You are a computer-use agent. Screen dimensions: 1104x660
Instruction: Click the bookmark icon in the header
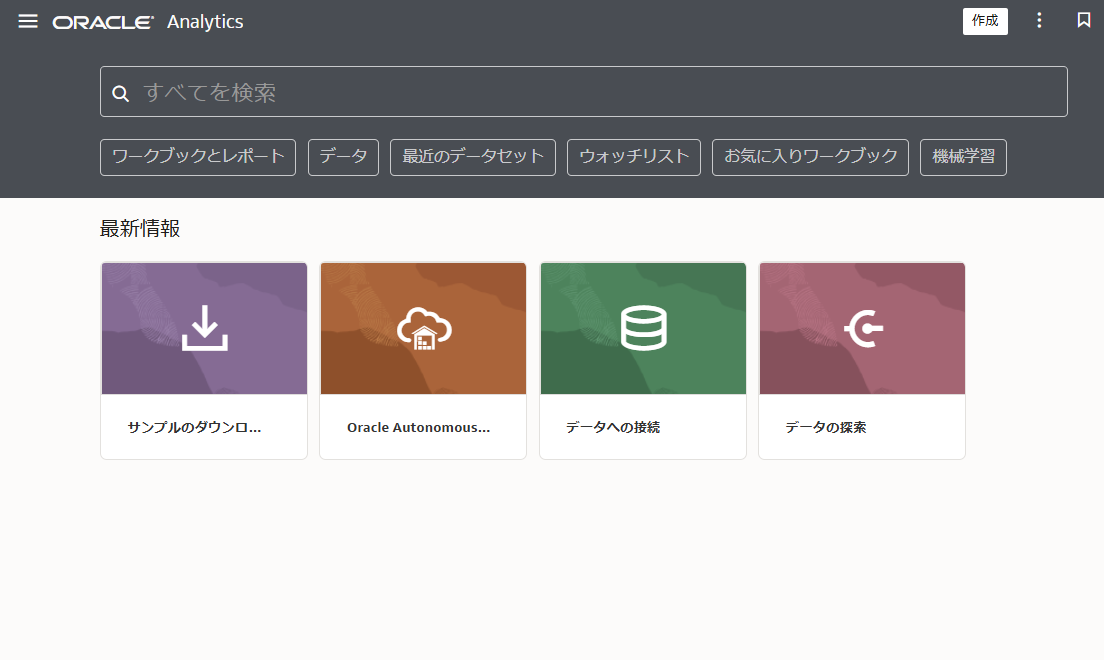point(1084,20)
